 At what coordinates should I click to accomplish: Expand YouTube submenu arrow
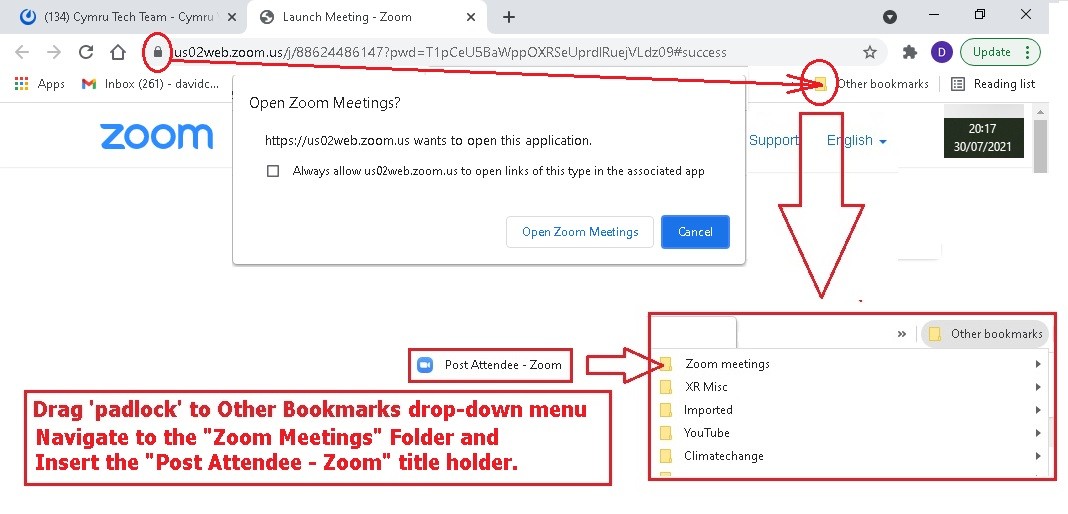pos(1038,433)
